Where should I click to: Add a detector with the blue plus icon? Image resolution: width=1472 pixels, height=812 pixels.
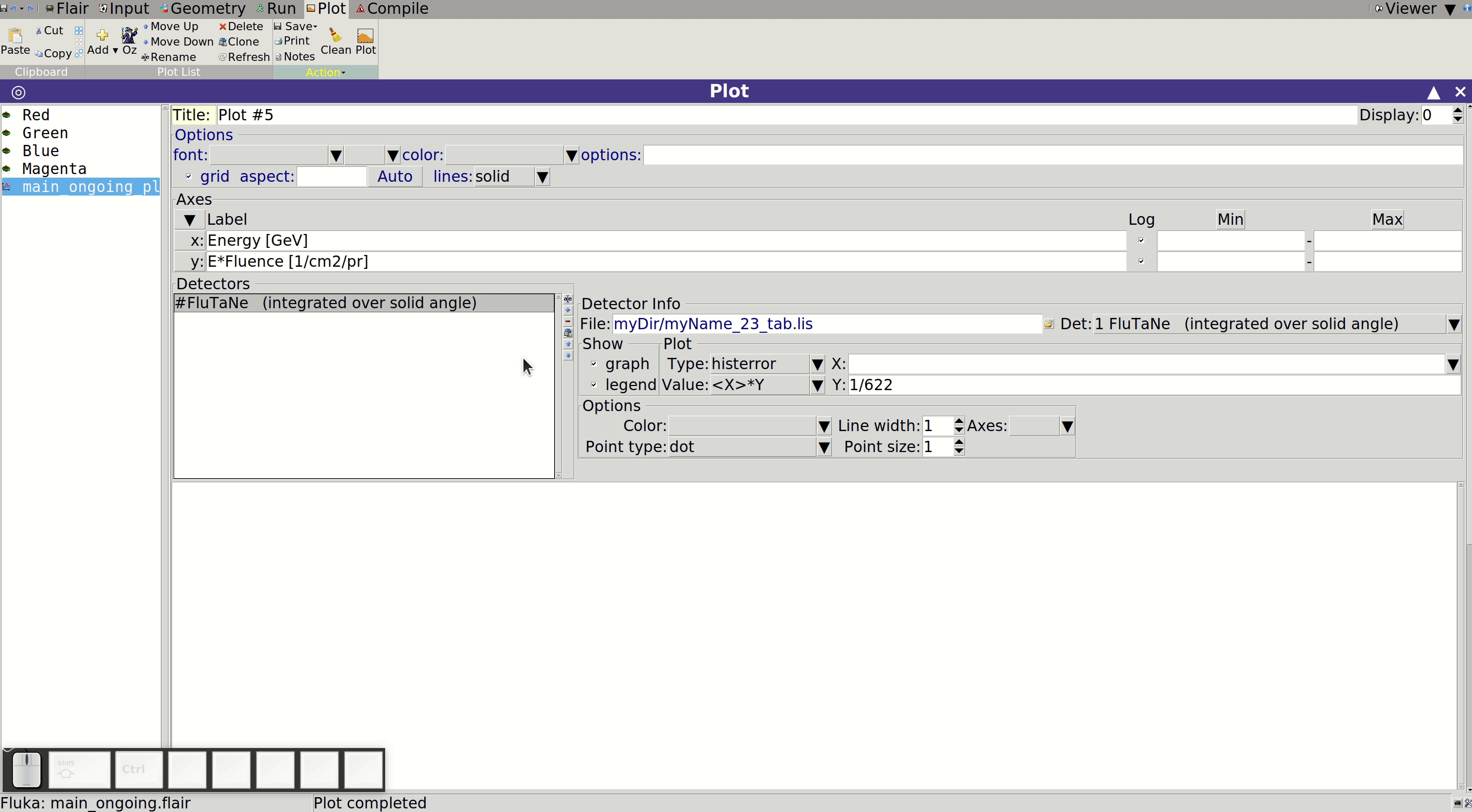[568, 310]
